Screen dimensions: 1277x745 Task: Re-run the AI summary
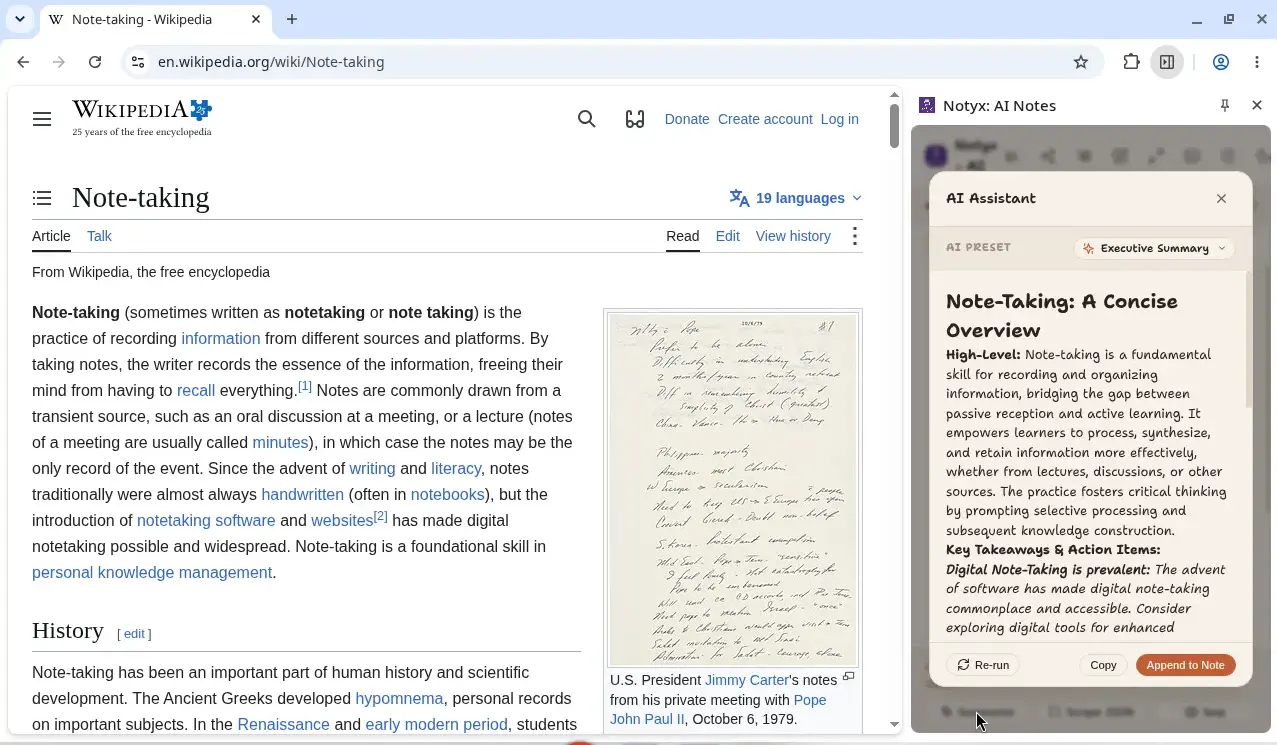pos(983,665)
